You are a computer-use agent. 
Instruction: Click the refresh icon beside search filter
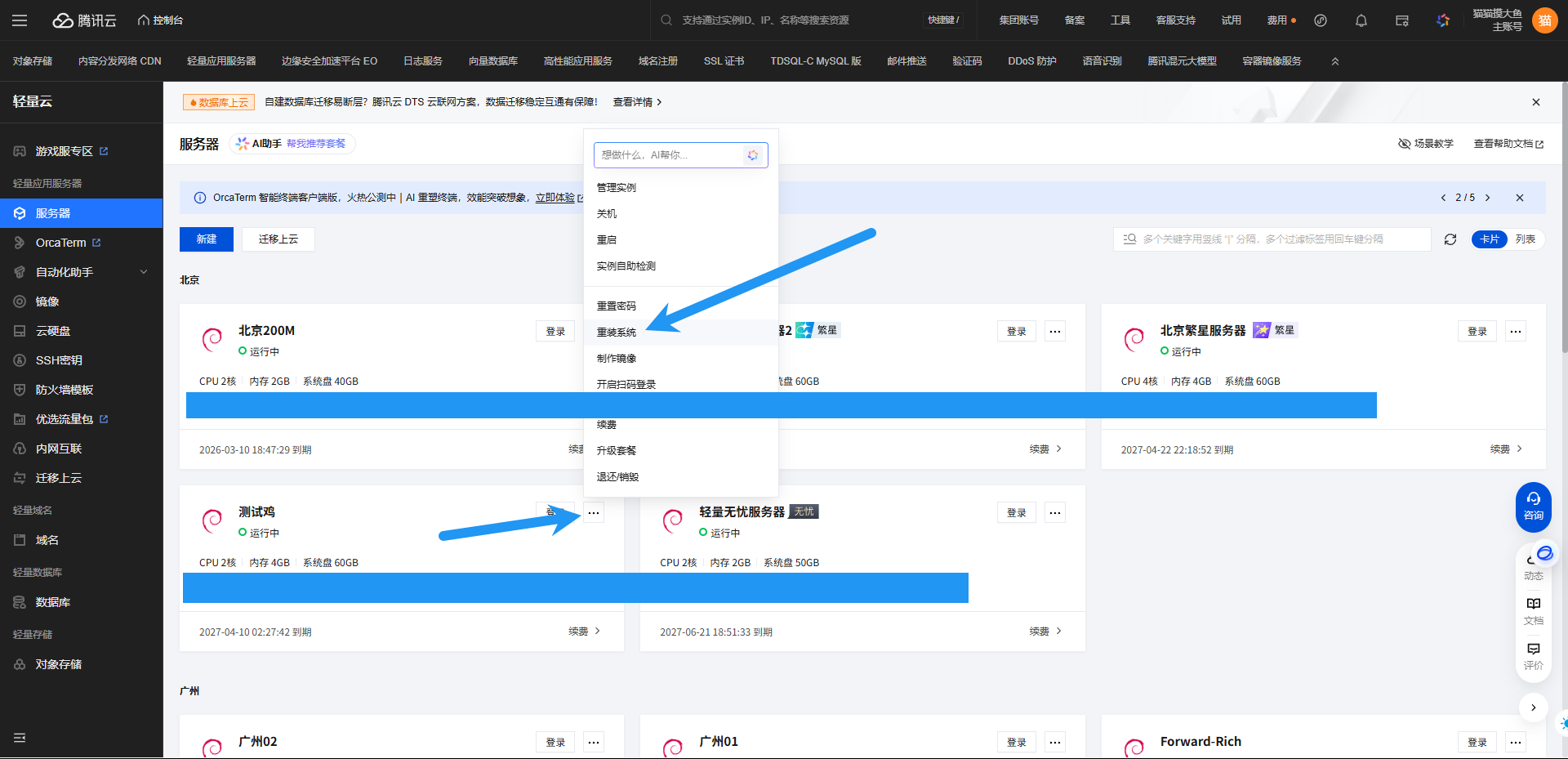pyautogui.click(x=1450, y=239)
